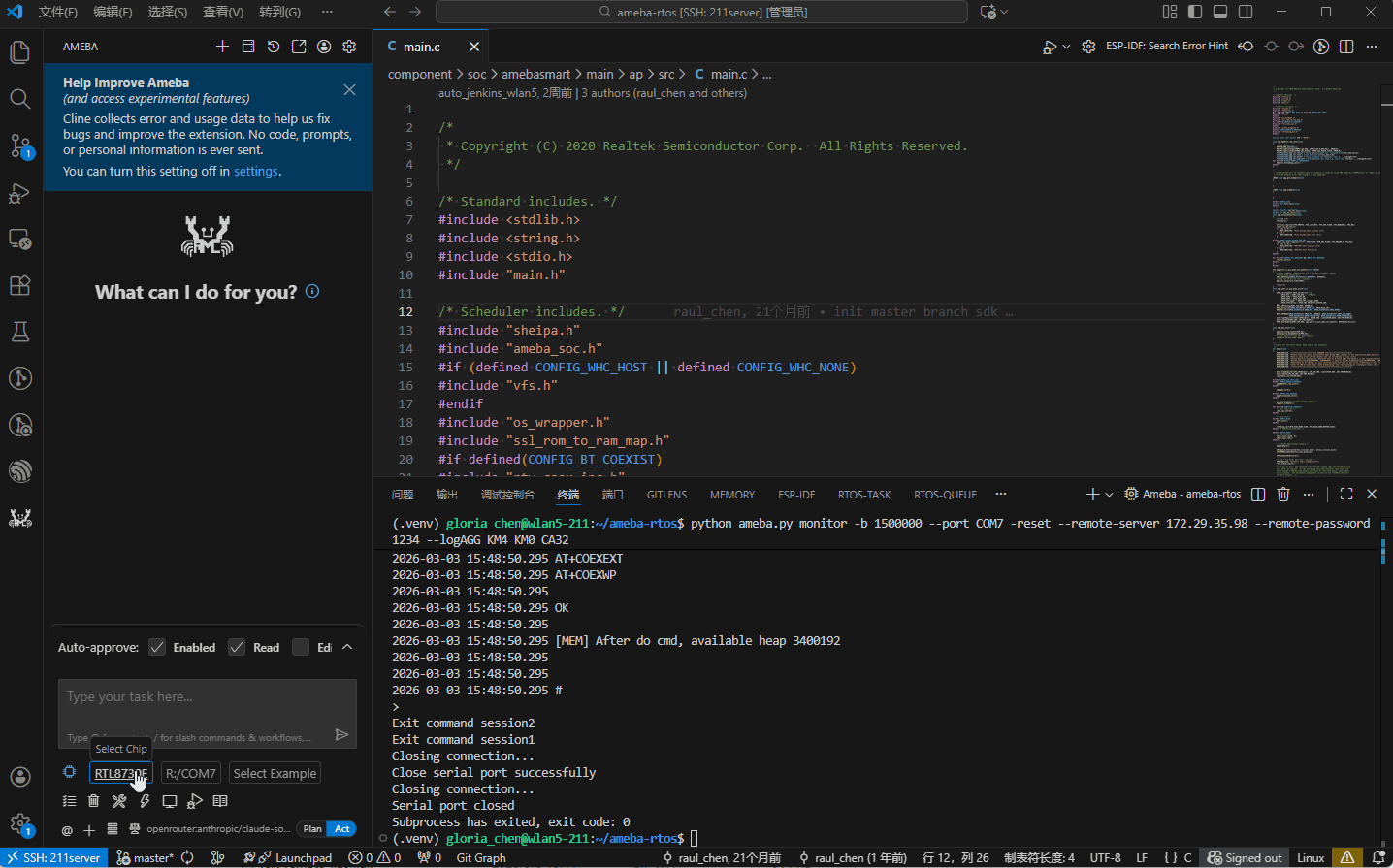Open the Search view in activity bar
This screenshot has height=868, width=1393.
20,99
